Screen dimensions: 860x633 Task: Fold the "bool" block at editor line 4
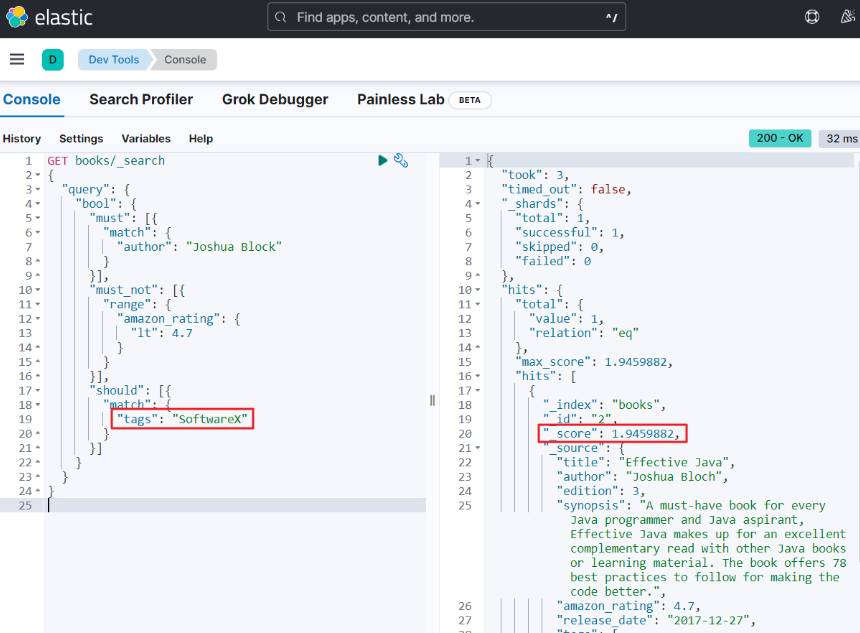pyautogui.click(x=38, y=204)
